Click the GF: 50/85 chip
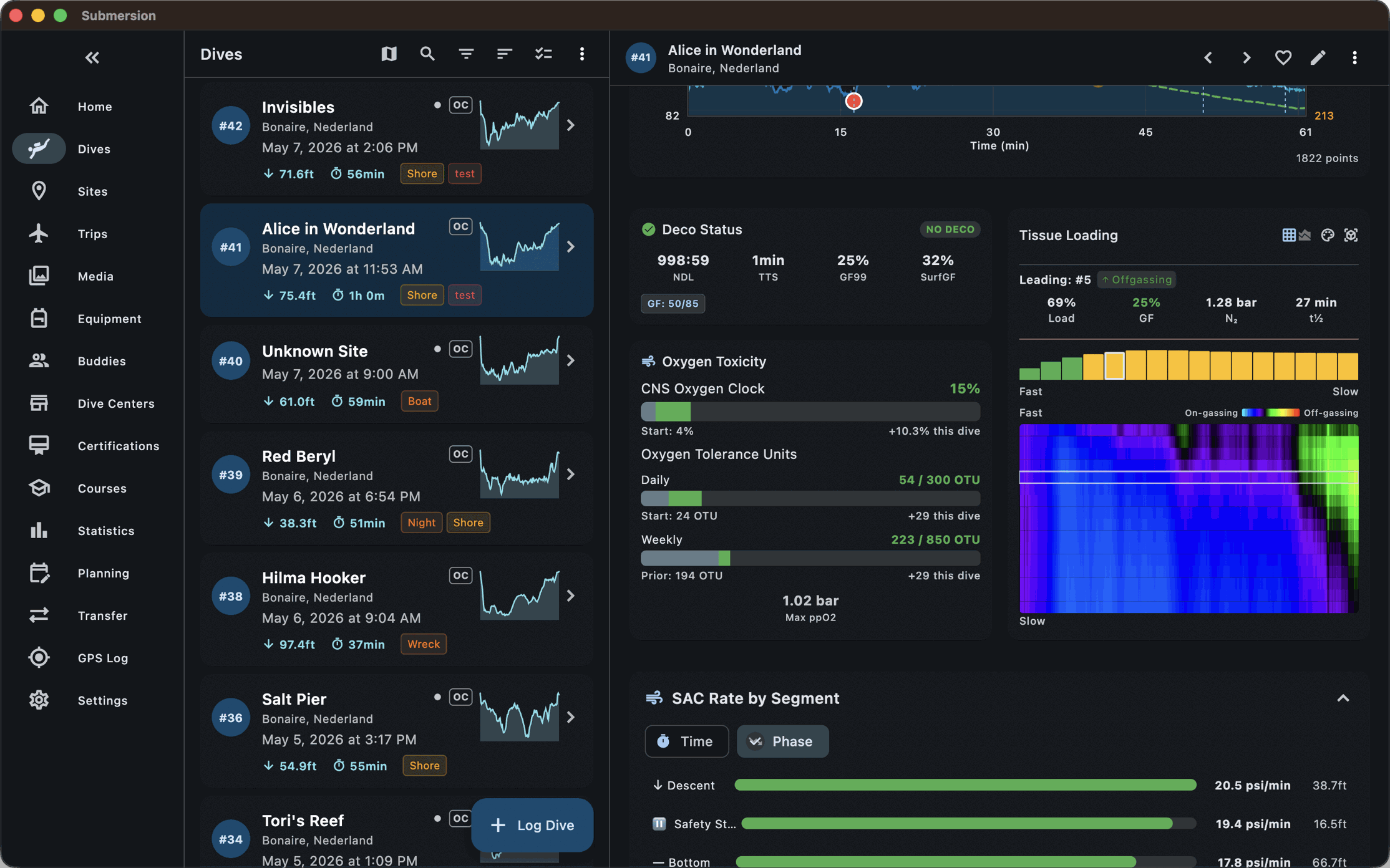Viewport: 1390px width, 868px height. click(x=673, y=304)
